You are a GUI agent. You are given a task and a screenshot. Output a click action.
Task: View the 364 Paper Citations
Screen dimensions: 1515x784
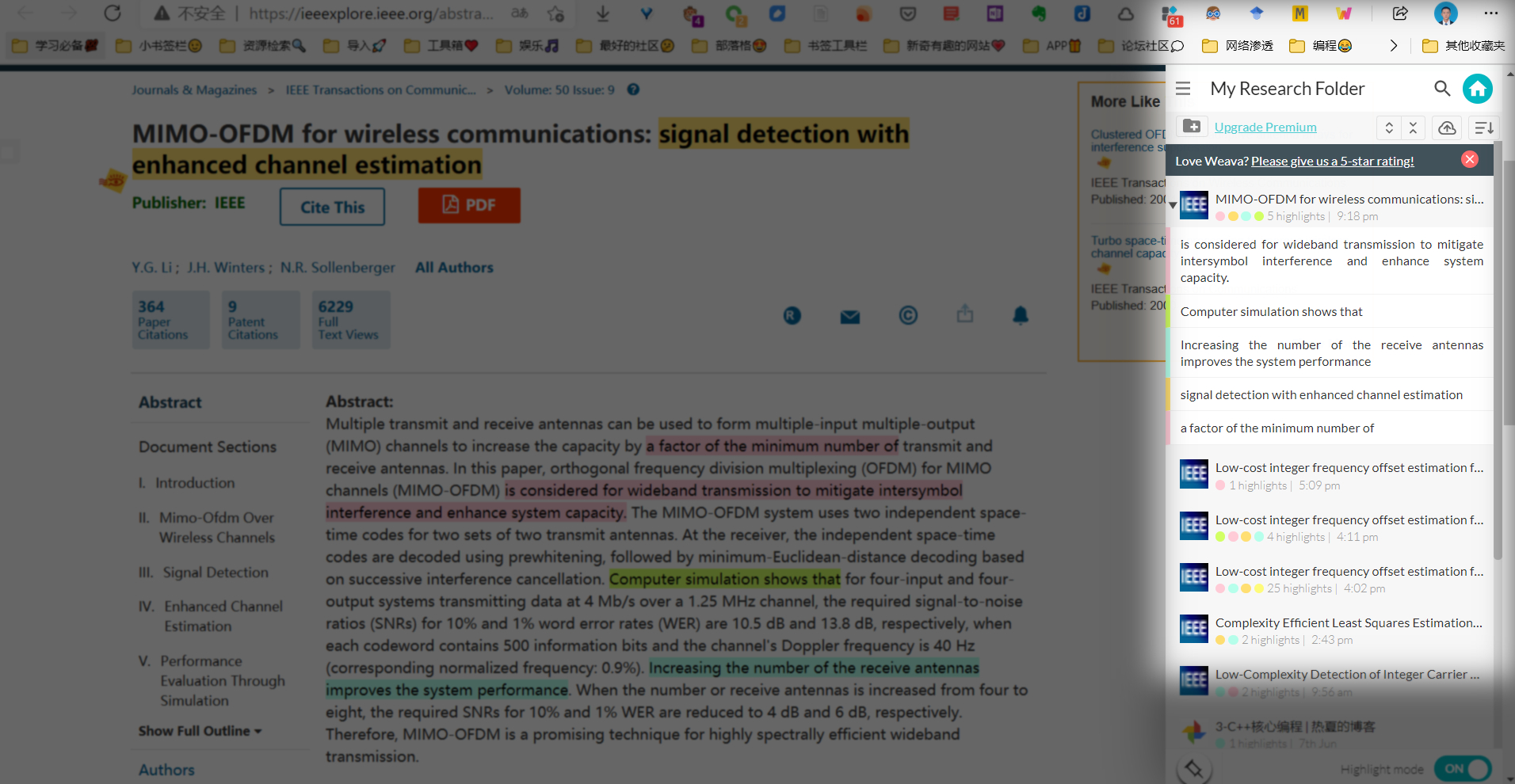click(170, 320)
